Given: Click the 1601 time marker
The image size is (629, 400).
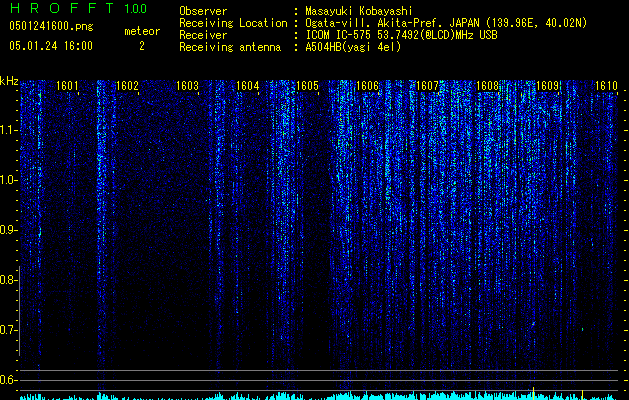Looking at the screenshot, I should (x=67, y=86).
